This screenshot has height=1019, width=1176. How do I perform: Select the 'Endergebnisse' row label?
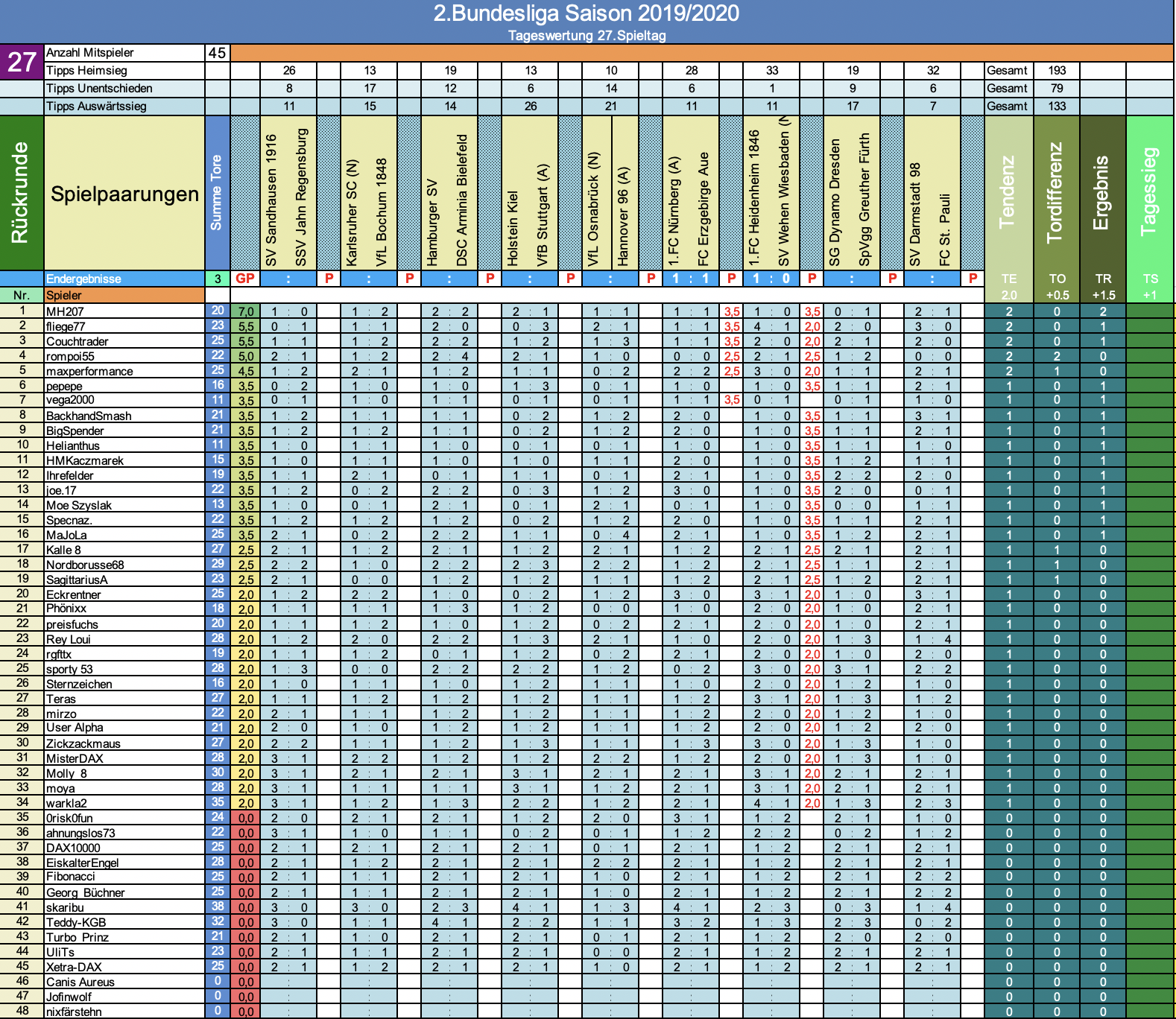(x=124, y=279)
